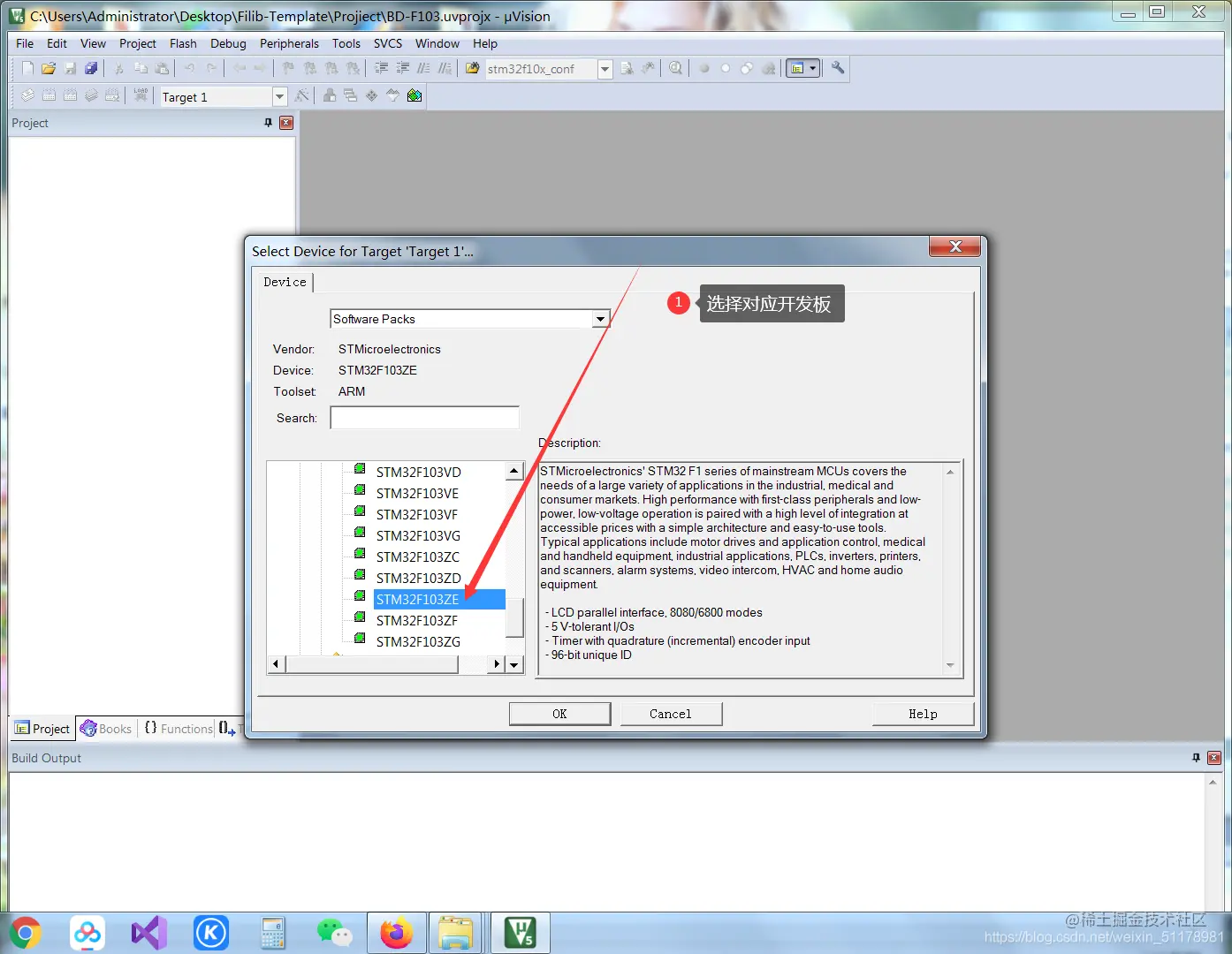Click device tree scroll-up arrow
Image resolution: width=1232 pixels, height=954 pixels.
(514, 472)
